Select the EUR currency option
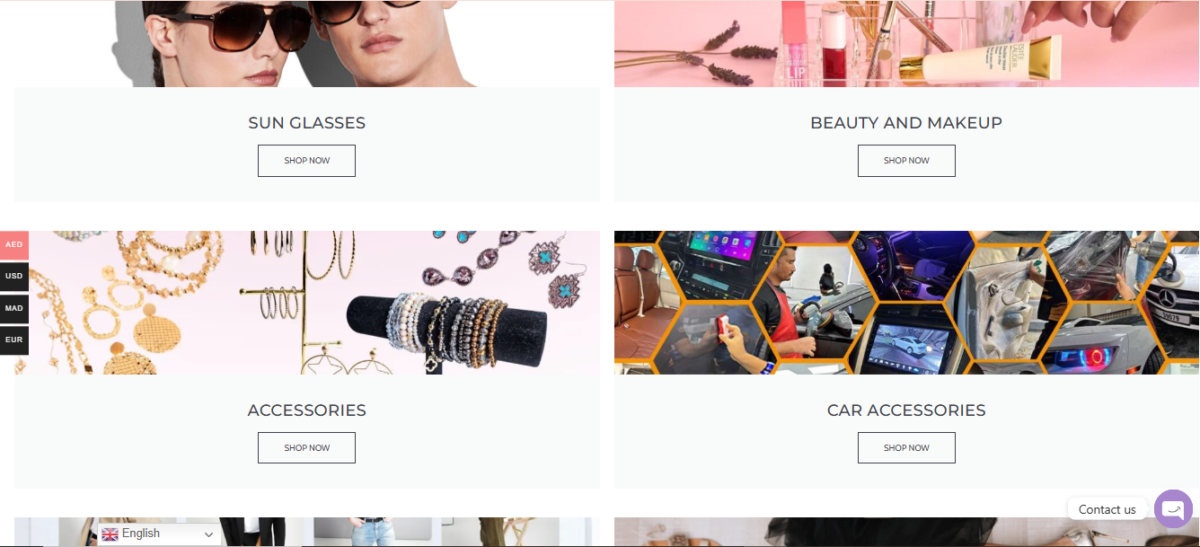Image resolution: width=1200 pixels, height=547 pixels. pos(14,340)
